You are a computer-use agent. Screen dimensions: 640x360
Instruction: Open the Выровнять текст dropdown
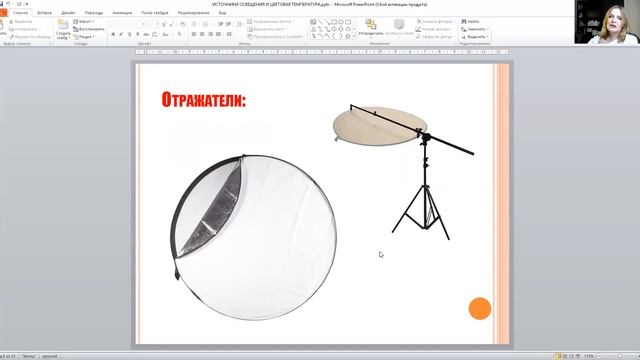pyautogui.click(x=267, y=29)
